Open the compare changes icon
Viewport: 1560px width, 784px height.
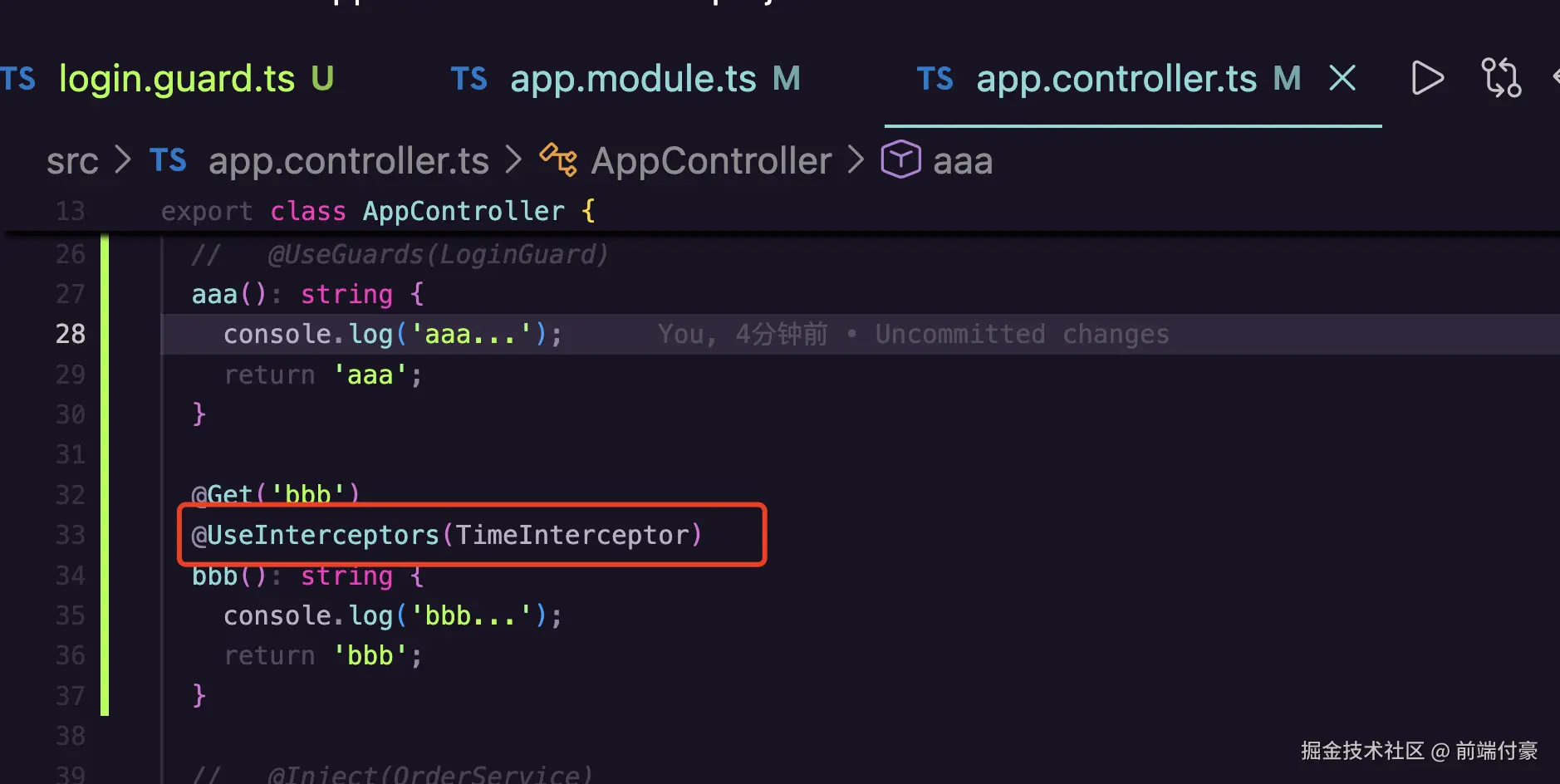(x=1501, y=78)
